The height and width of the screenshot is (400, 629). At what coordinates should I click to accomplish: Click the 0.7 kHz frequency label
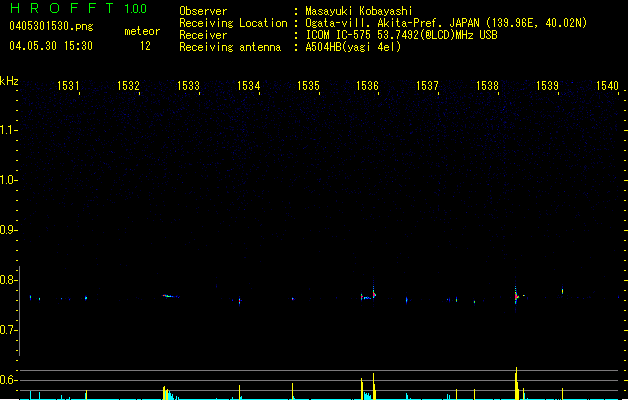(x=8, y=330)
